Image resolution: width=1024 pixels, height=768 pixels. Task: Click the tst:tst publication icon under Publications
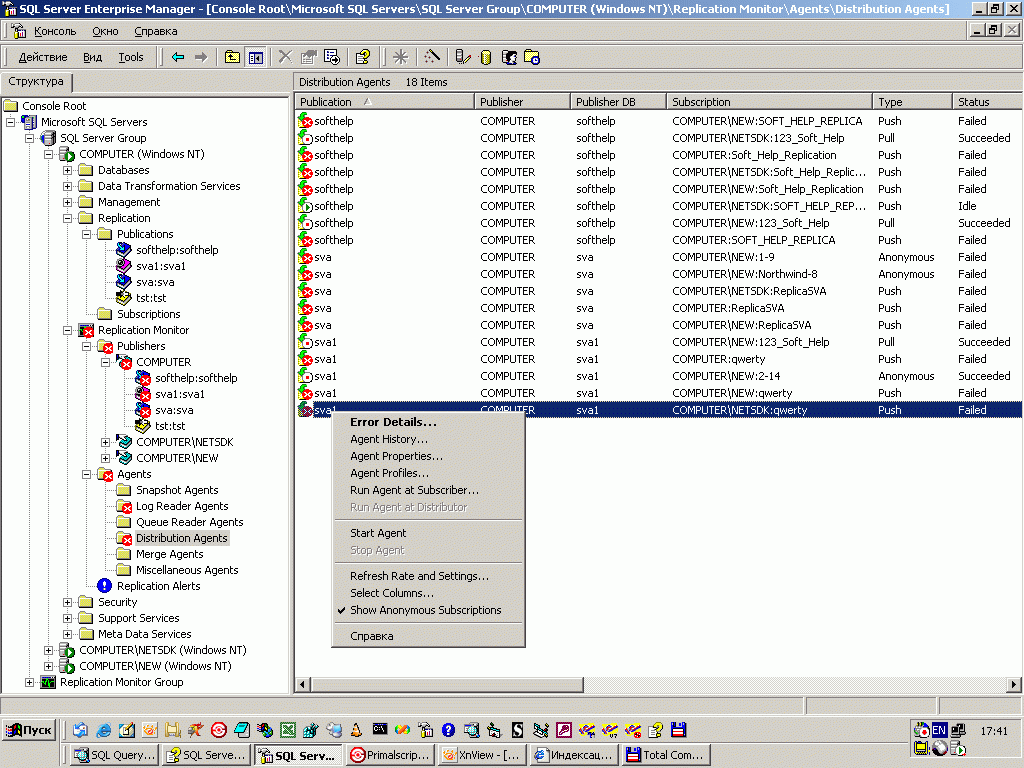123,298
